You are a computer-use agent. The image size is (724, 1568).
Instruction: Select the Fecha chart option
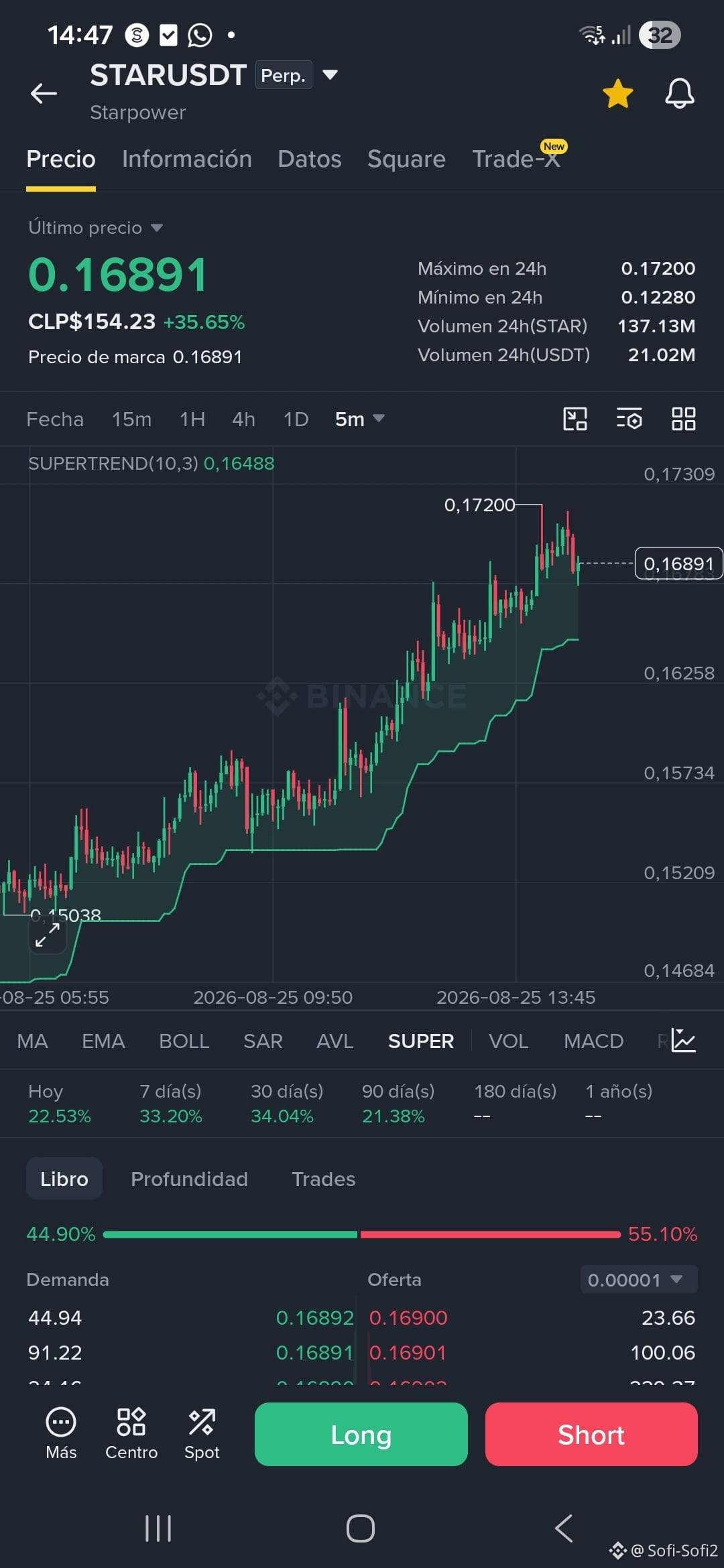[55, 419]
